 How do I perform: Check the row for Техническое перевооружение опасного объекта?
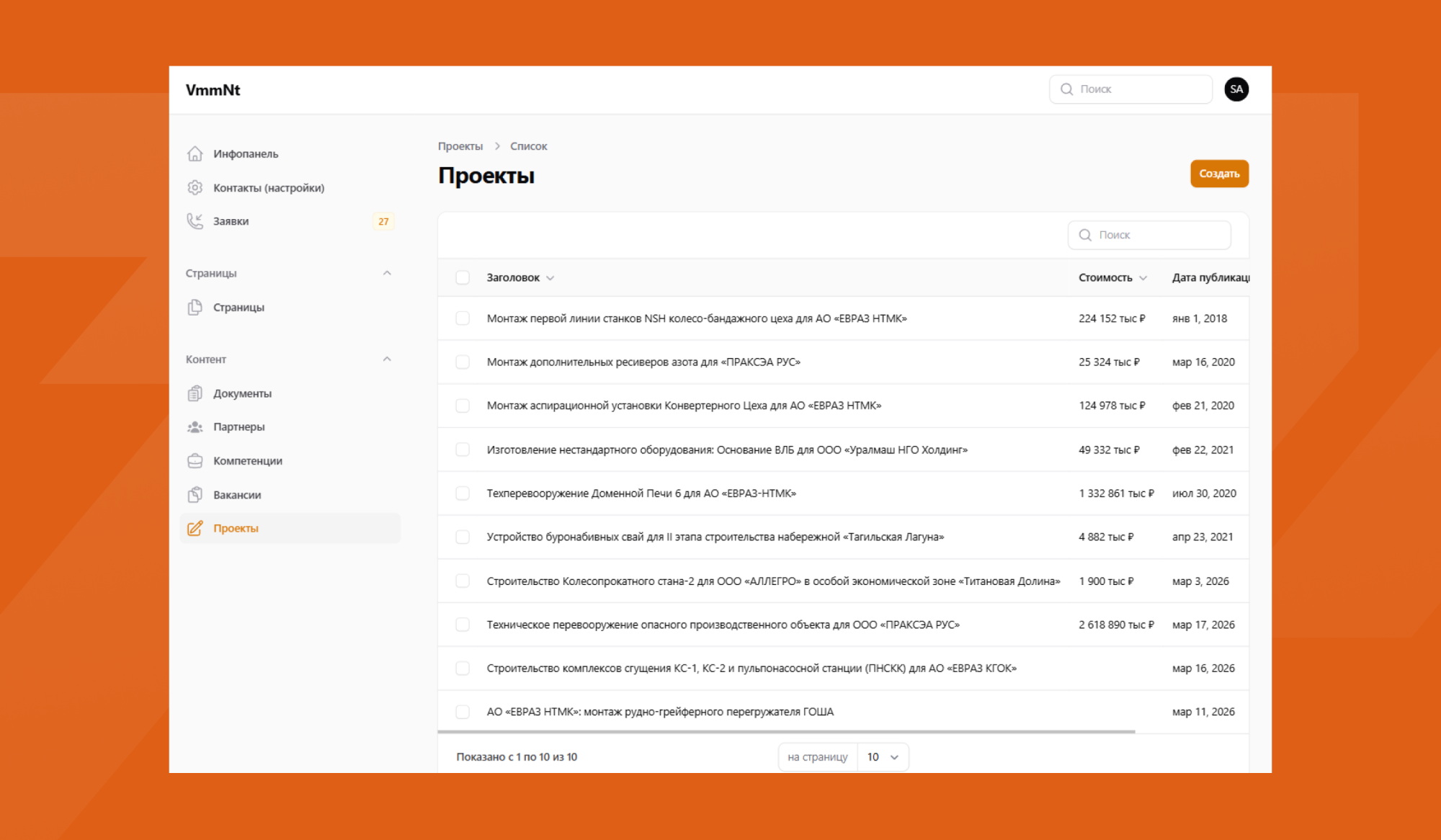click(x=463, y=625)
